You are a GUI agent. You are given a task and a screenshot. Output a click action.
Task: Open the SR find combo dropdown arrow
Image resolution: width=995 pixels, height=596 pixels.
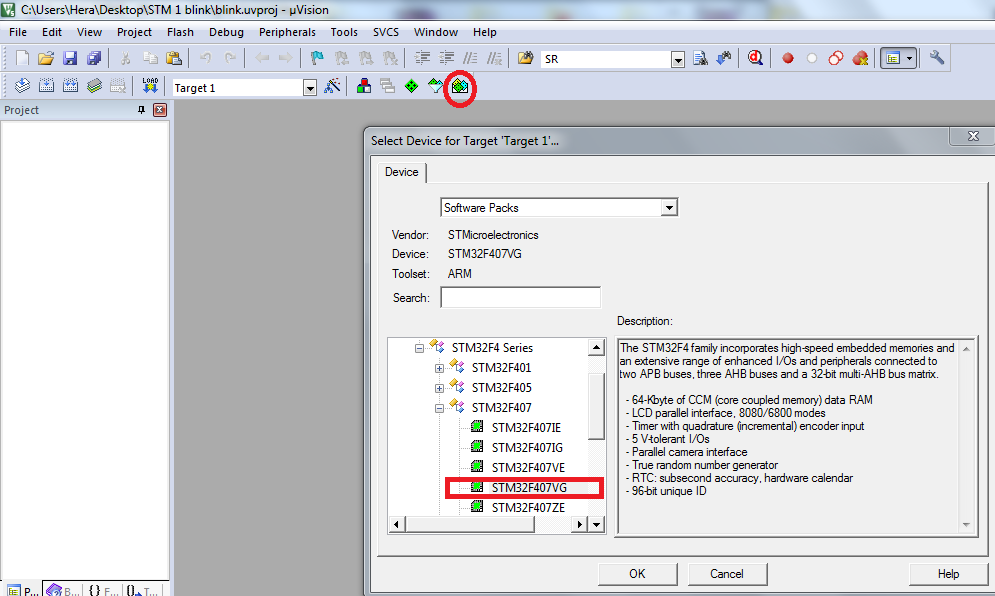click(x=678, y=60)
